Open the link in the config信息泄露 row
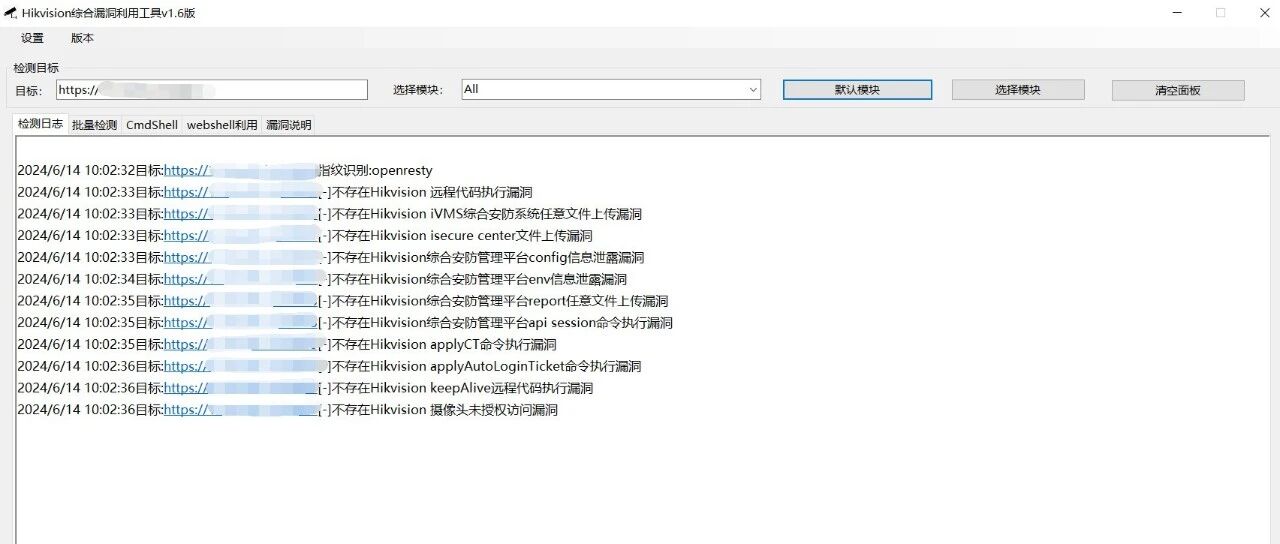 [240, 258]
